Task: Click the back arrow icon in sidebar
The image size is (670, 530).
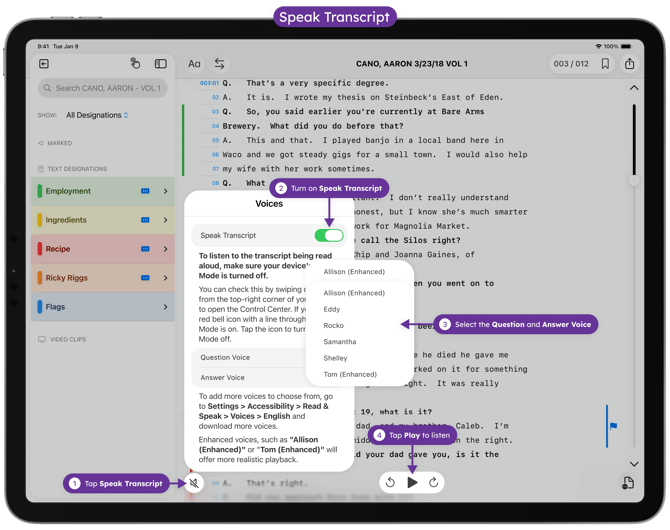Action: pos(44,64)
